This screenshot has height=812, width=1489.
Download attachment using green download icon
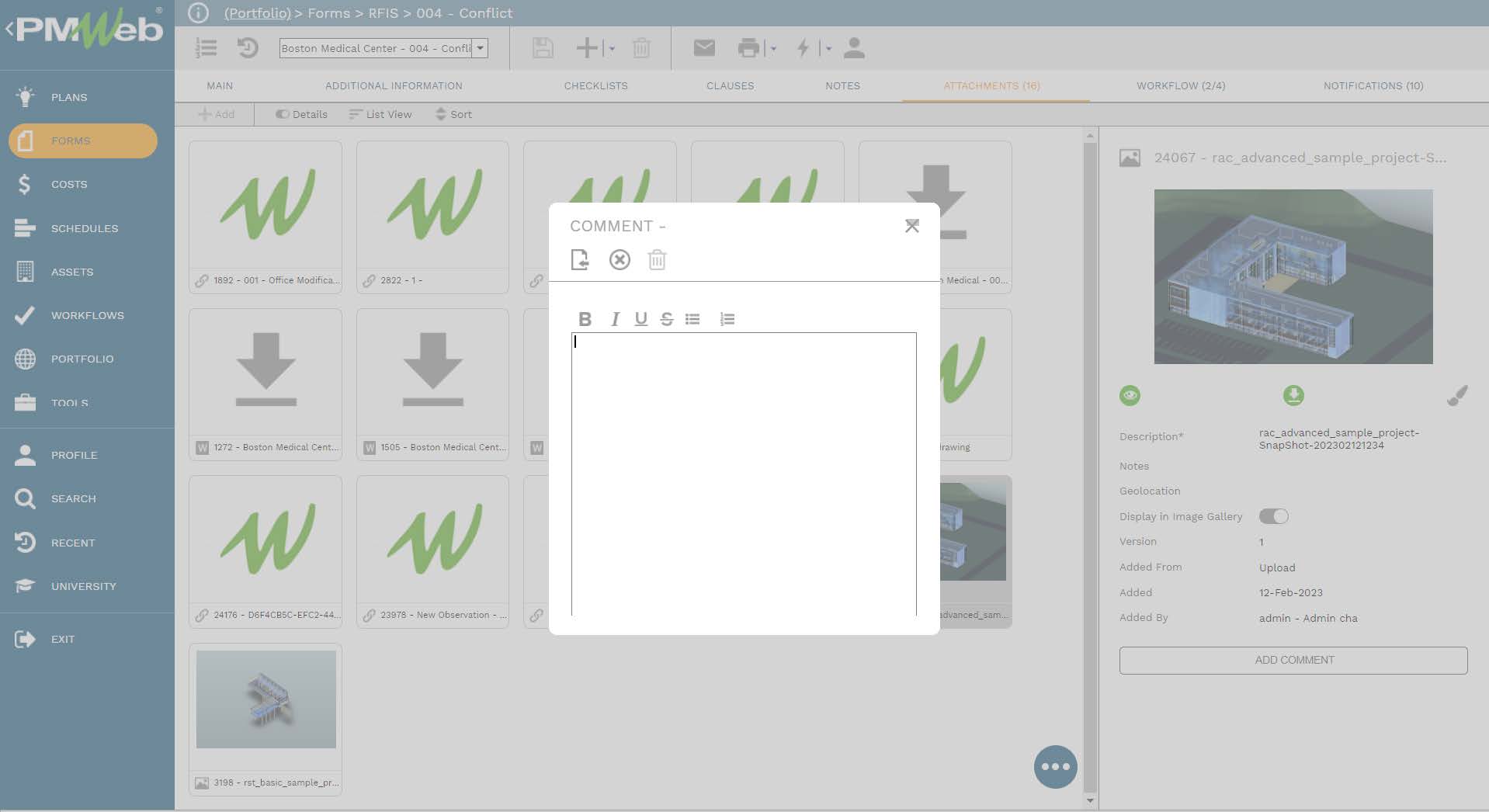coord(1293,395)
